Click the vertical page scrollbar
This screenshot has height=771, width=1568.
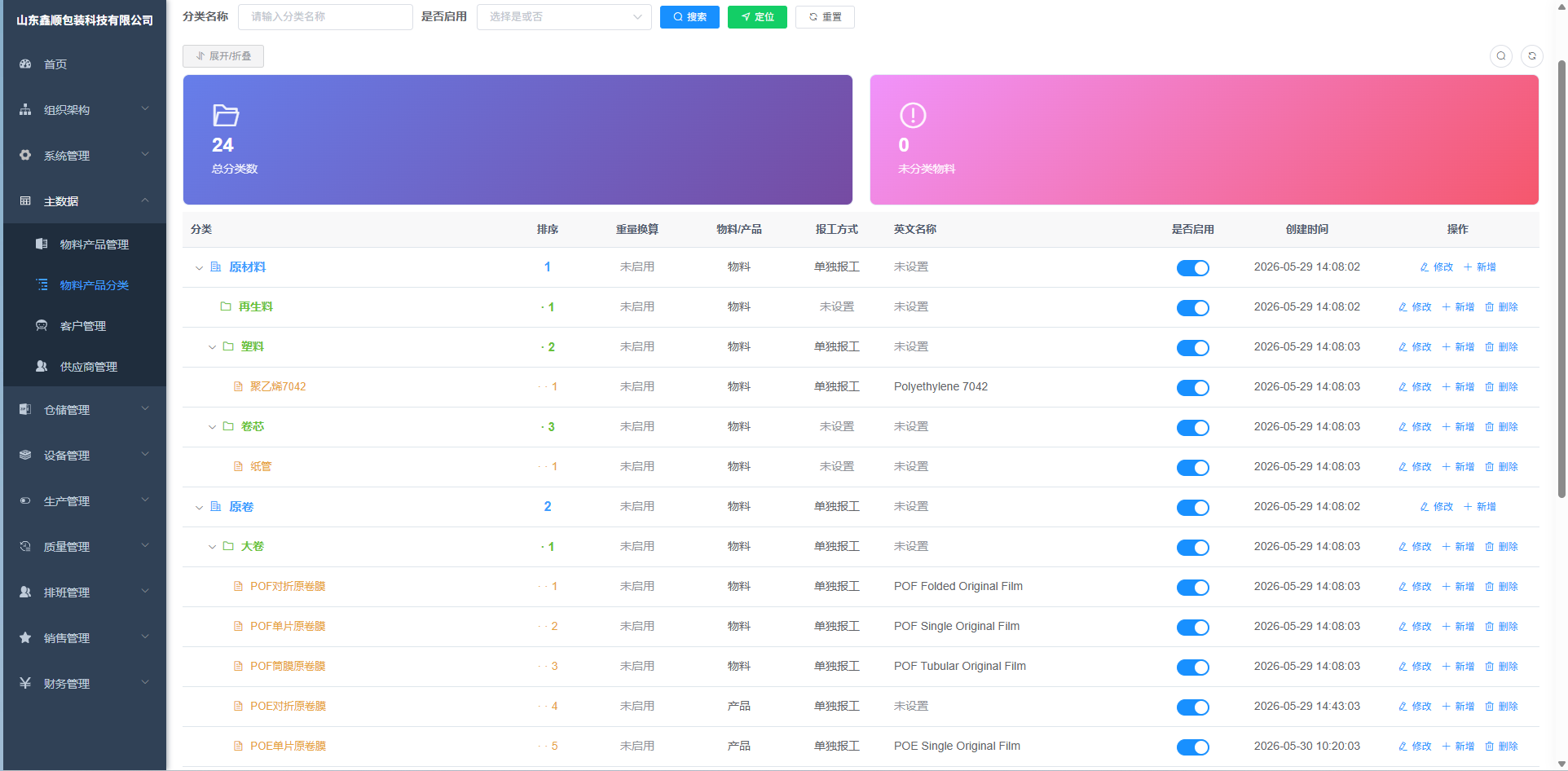[x=1561, y=277]
